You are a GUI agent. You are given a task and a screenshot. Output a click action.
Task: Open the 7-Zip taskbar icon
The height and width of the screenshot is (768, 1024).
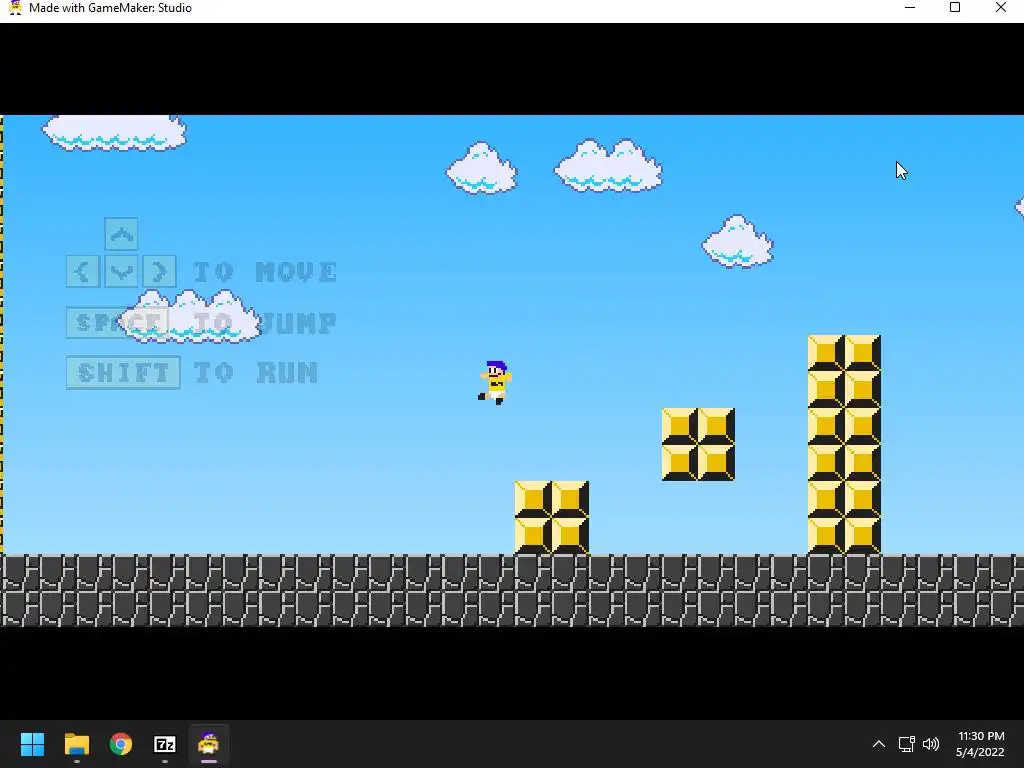[165, 744]
